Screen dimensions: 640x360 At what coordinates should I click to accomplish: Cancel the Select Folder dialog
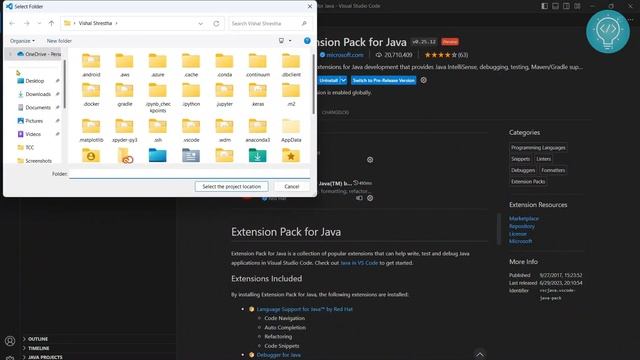pyautogui.click(x=291, y=187)
